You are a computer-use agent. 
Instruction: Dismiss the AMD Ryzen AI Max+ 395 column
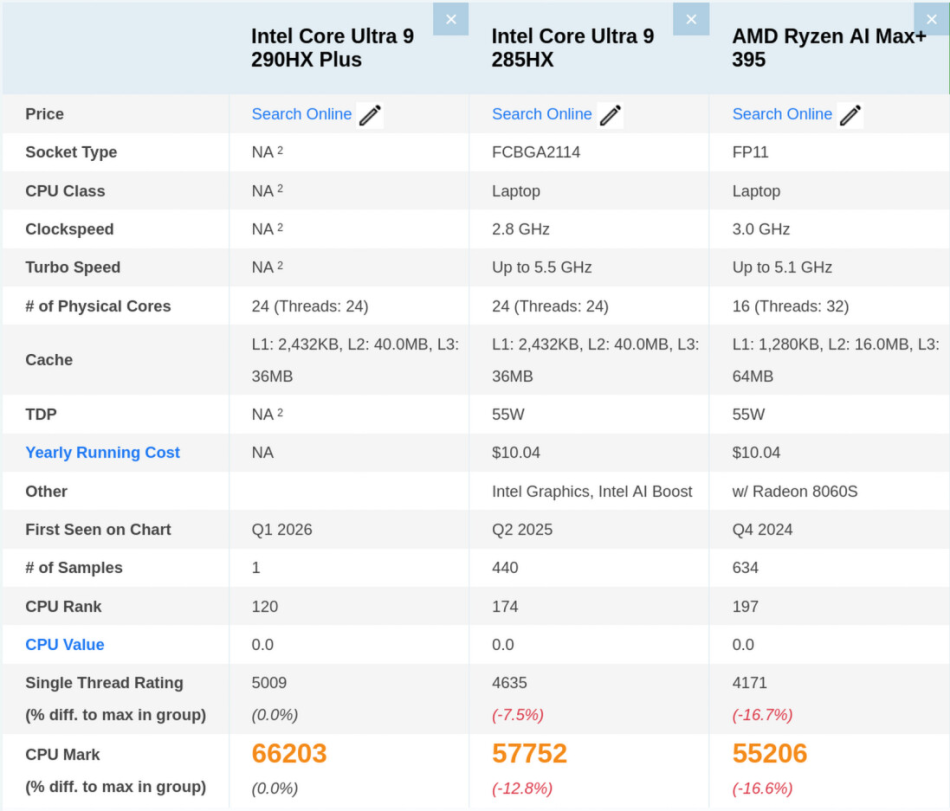[x=931, y=19]
